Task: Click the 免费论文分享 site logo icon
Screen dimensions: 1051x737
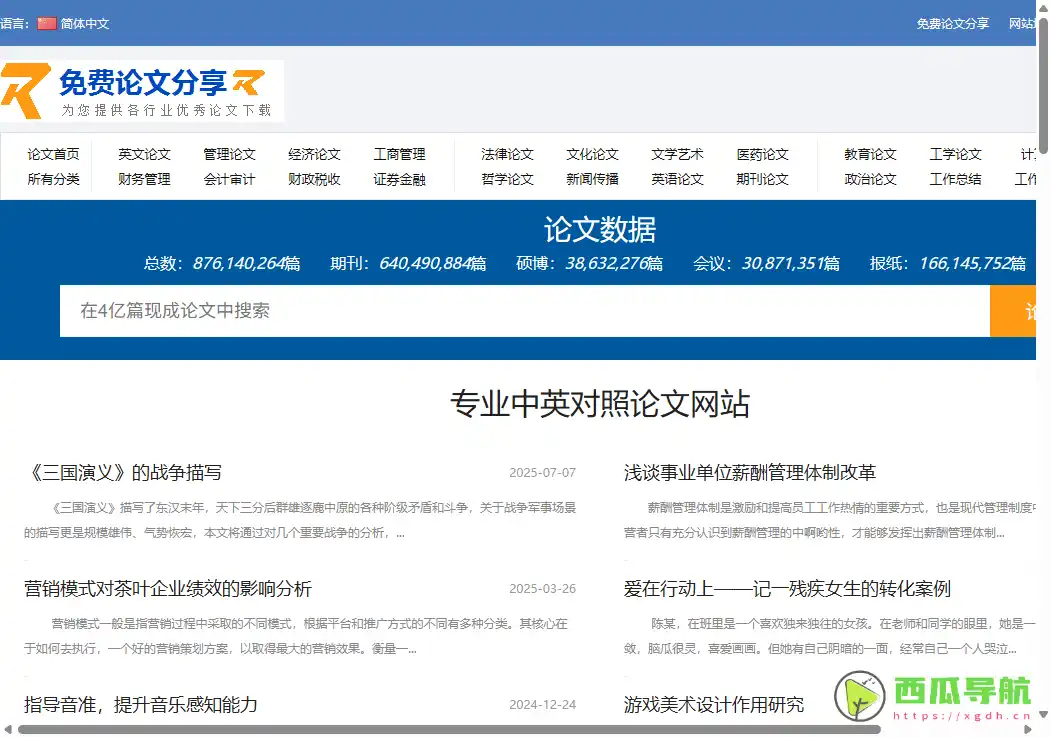Action: click(25, 90)
